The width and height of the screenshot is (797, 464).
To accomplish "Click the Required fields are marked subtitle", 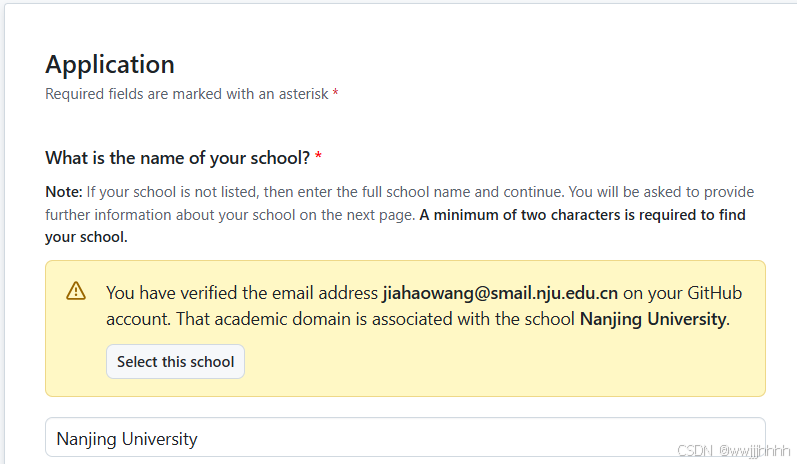I will [x=187, y=94].
